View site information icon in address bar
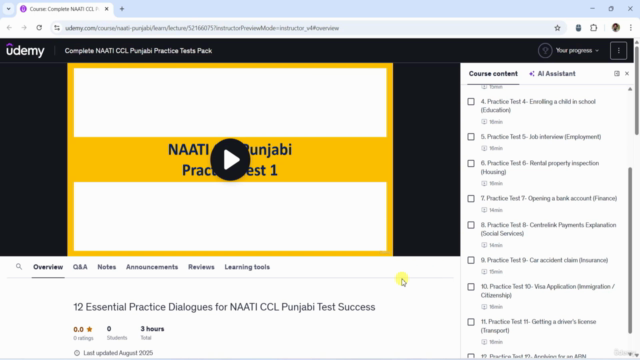The width and height of the screenshot is (640, 360). (x=57, y=28)
